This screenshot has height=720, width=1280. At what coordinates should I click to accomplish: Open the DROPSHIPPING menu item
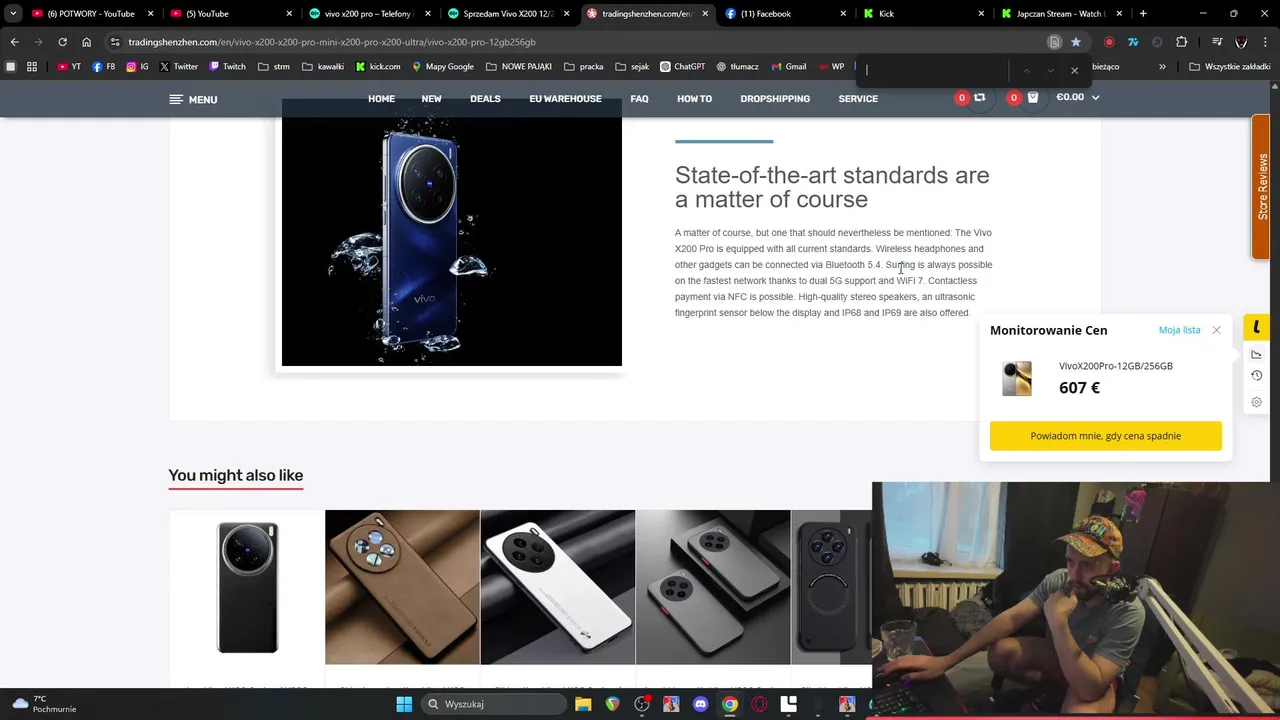(x=775, y=99)
